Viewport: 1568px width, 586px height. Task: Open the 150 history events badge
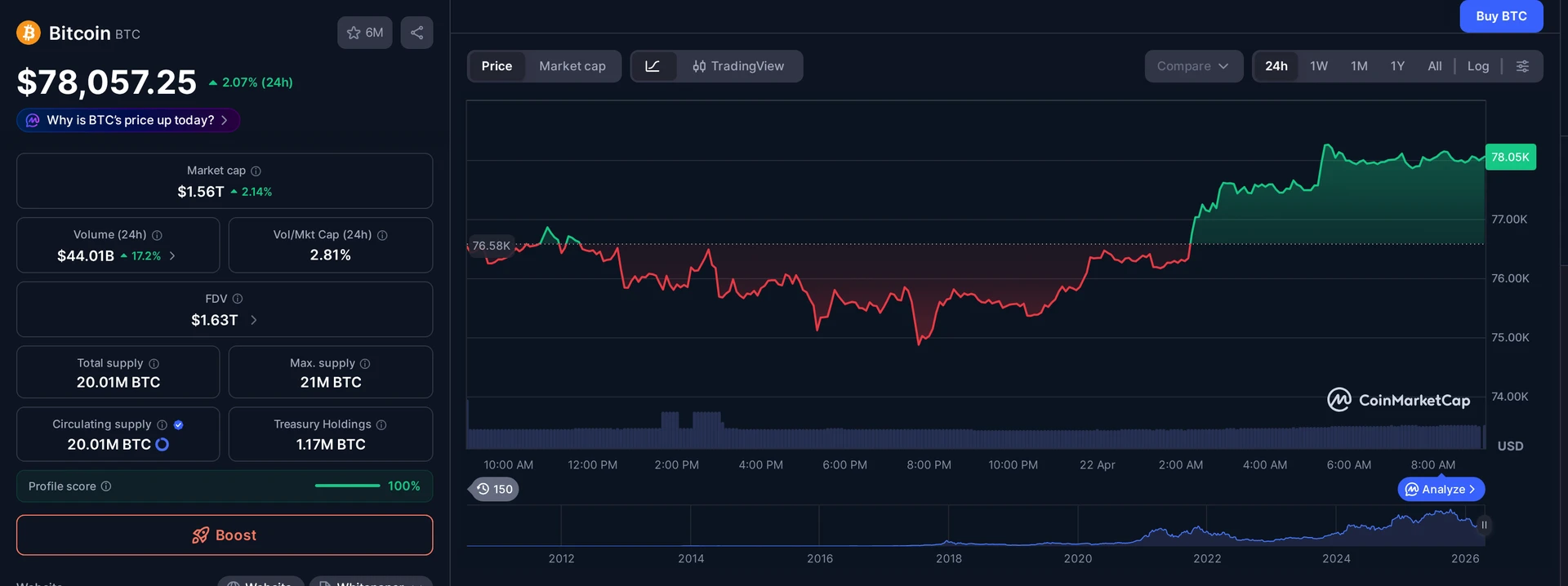tap(494, 489)
